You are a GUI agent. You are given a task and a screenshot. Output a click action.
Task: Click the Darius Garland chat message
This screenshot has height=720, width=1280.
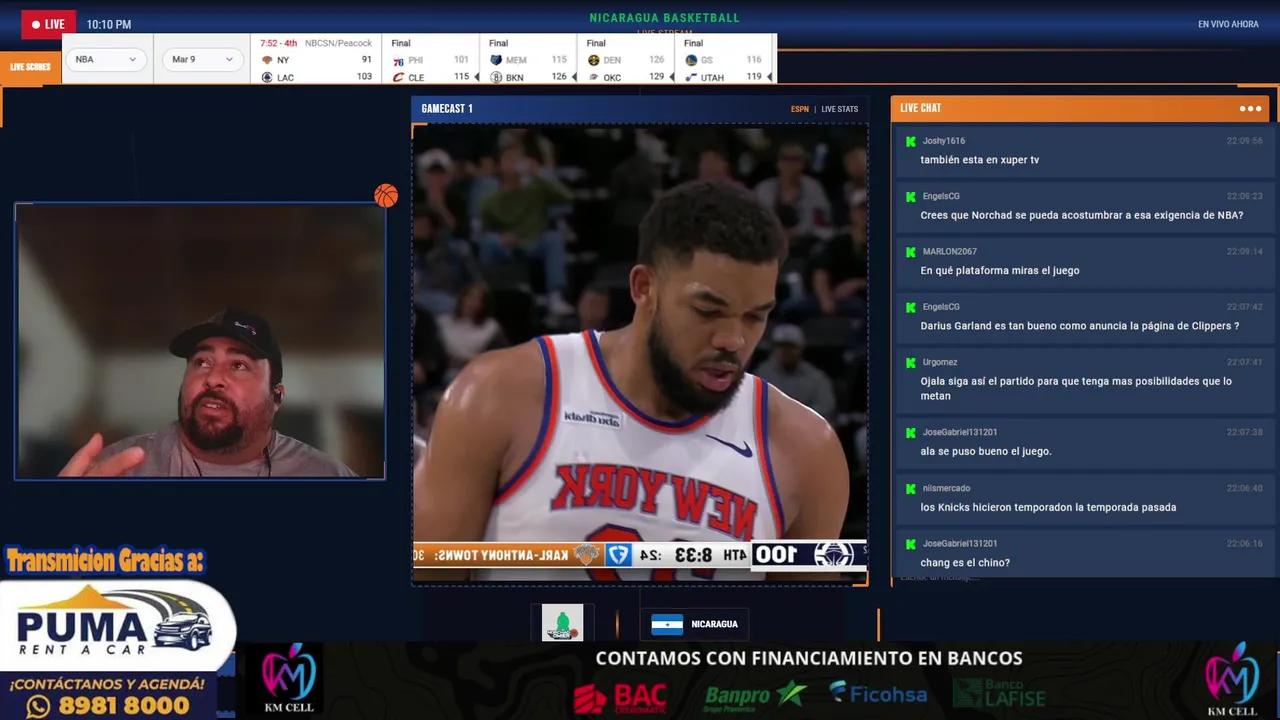1079,326
